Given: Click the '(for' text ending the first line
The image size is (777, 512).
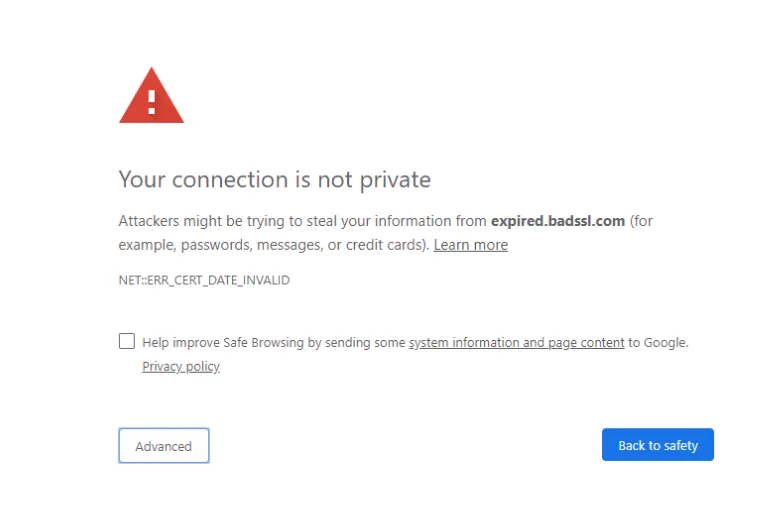Looking at the screenshot, I should (x=641, y=221).
